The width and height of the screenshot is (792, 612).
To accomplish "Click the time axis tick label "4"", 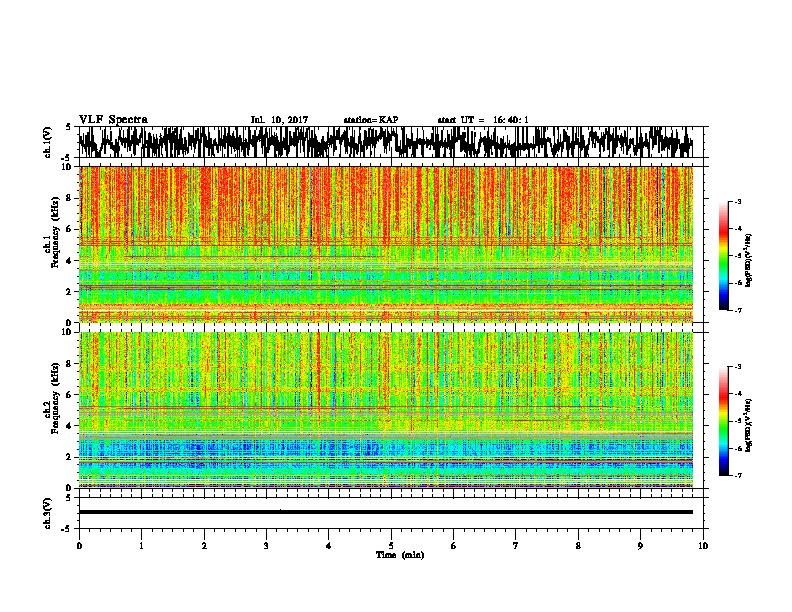I will 329,546.
